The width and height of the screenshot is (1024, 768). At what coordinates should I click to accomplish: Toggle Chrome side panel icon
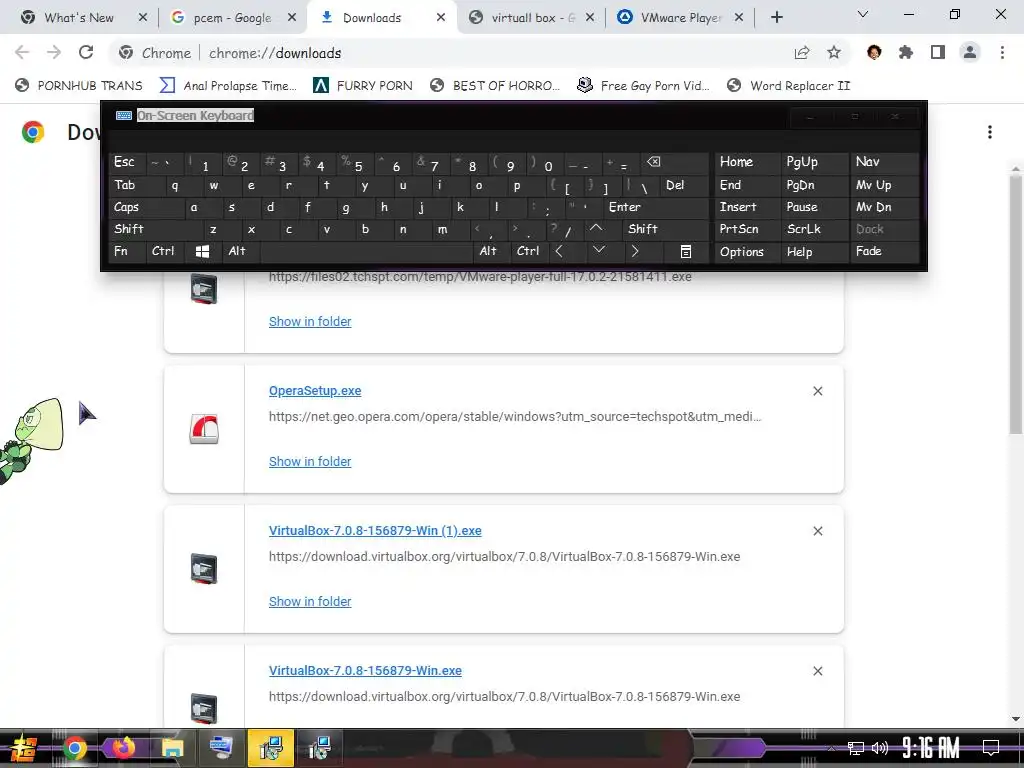[x=938, y=52]
